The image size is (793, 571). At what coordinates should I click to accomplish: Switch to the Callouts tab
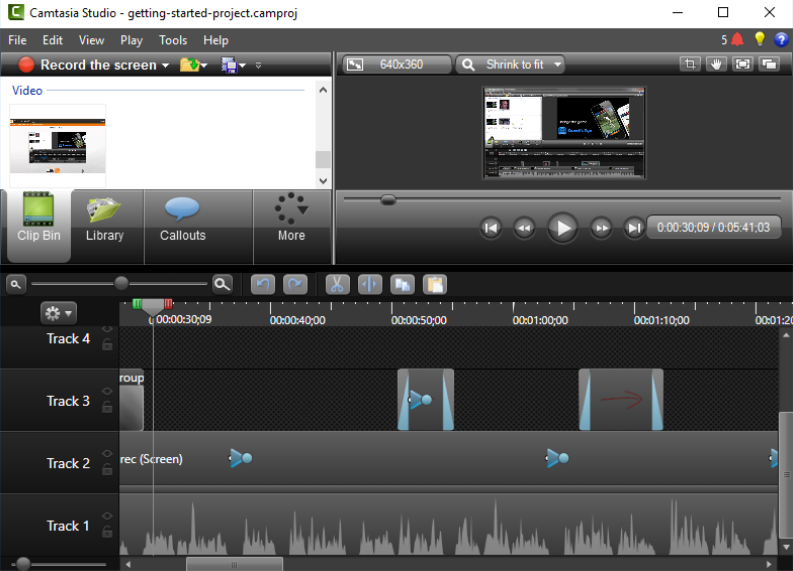tap(183, 225)
